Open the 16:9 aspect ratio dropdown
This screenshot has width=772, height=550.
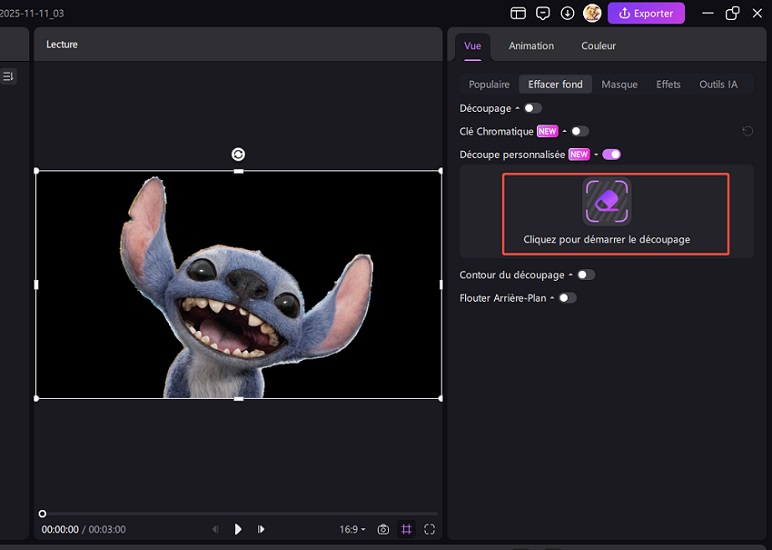pyautogui.click(x=353, y=529)
